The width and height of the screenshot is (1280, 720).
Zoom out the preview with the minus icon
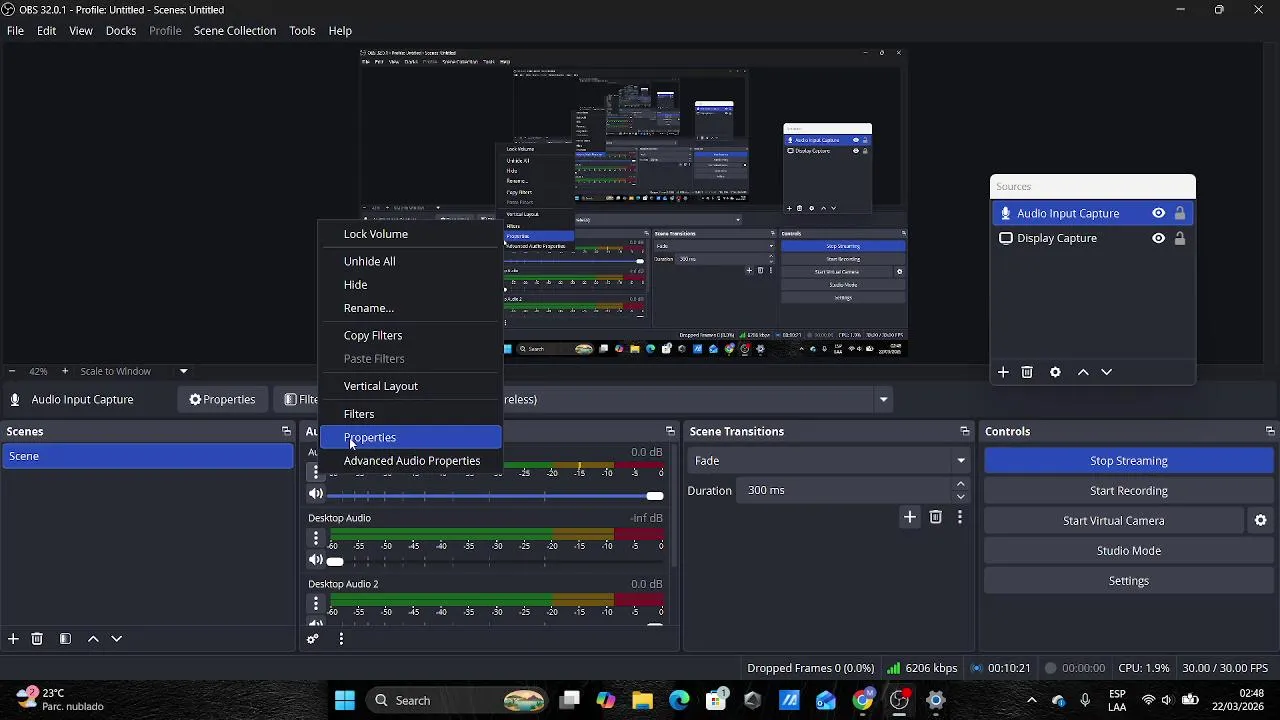[x=11, y=371]
